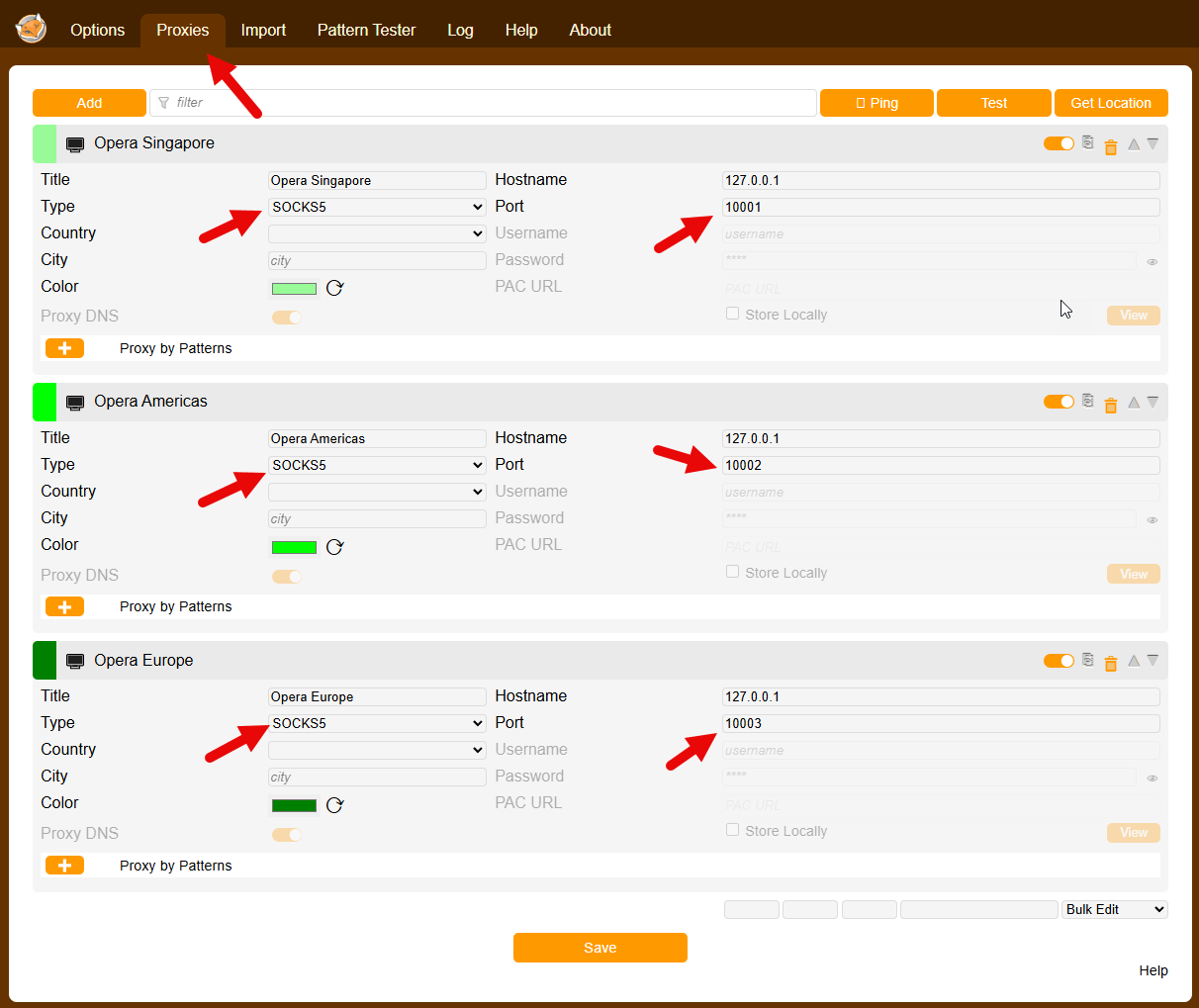Viewport: 1199px width, 1008px height.
Task: Open the Pattern Tester tab
Action: pos(366,30)
